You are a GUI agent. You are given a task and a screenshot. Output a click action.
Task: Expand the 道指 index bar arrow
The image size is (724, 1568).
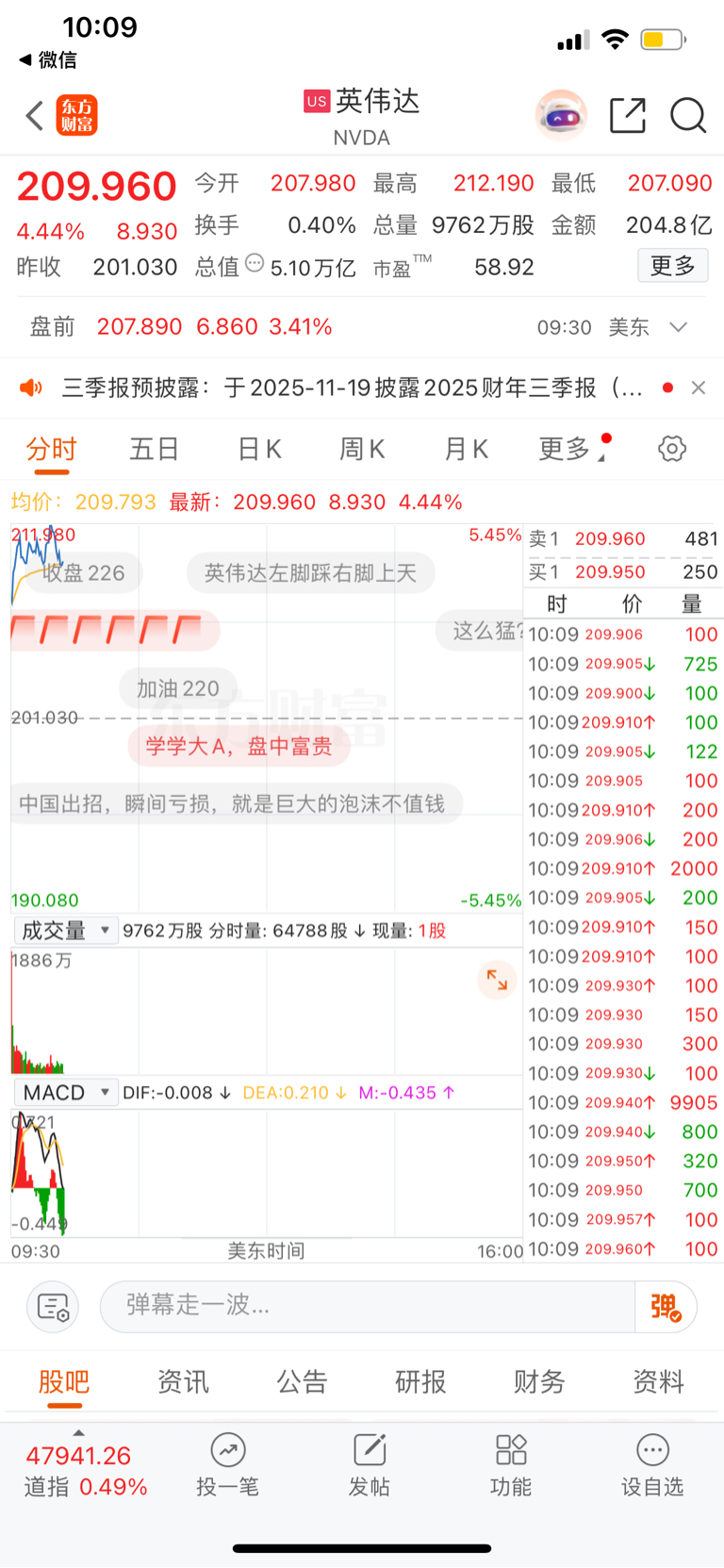point(78,1433)
